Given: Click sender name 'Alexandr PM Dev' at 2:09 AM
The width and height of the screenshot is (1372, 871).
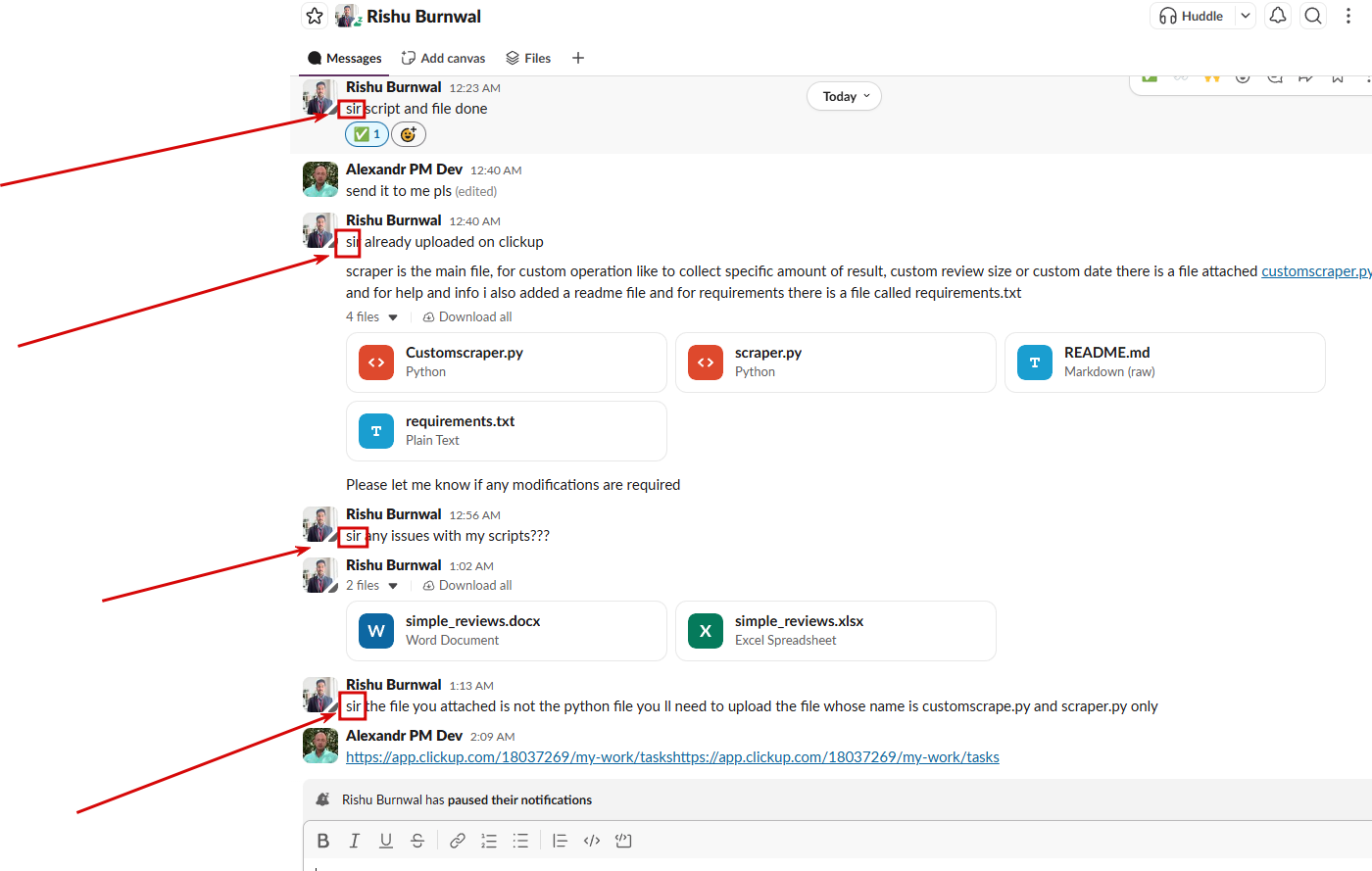Looking at the screenshot, I should 404,736.
